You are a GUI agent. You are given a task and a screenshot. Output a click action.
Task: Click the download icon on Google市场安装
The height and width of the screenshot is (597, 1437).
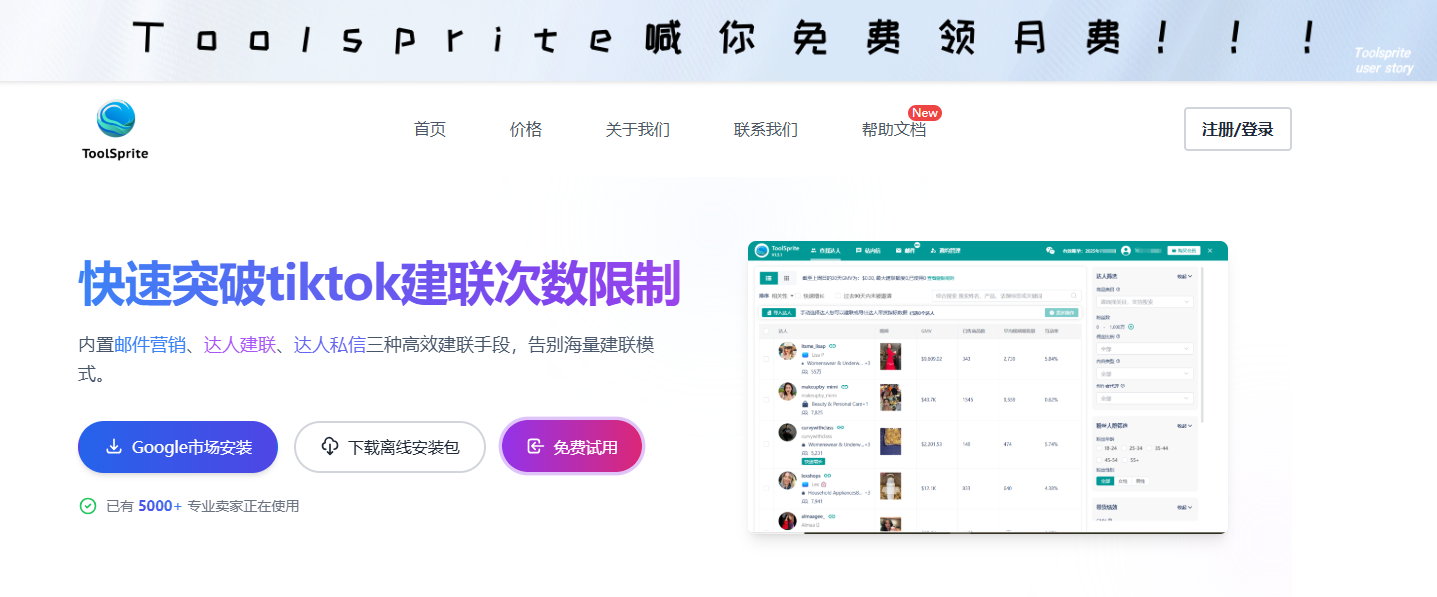tap(114, 447)
